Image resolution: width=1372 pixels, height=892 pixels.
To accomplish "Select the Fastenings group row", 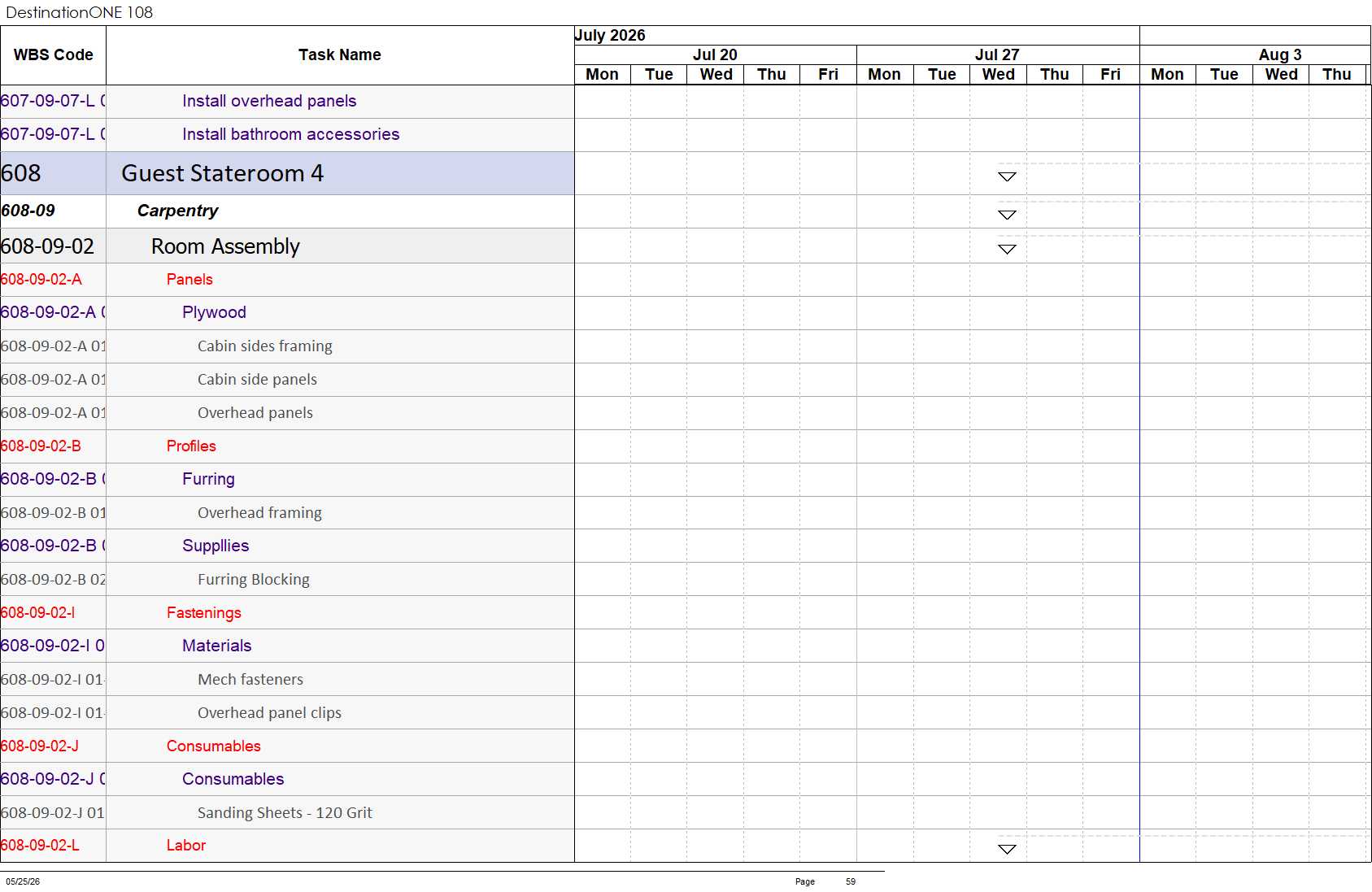I will tap(287, 613).
